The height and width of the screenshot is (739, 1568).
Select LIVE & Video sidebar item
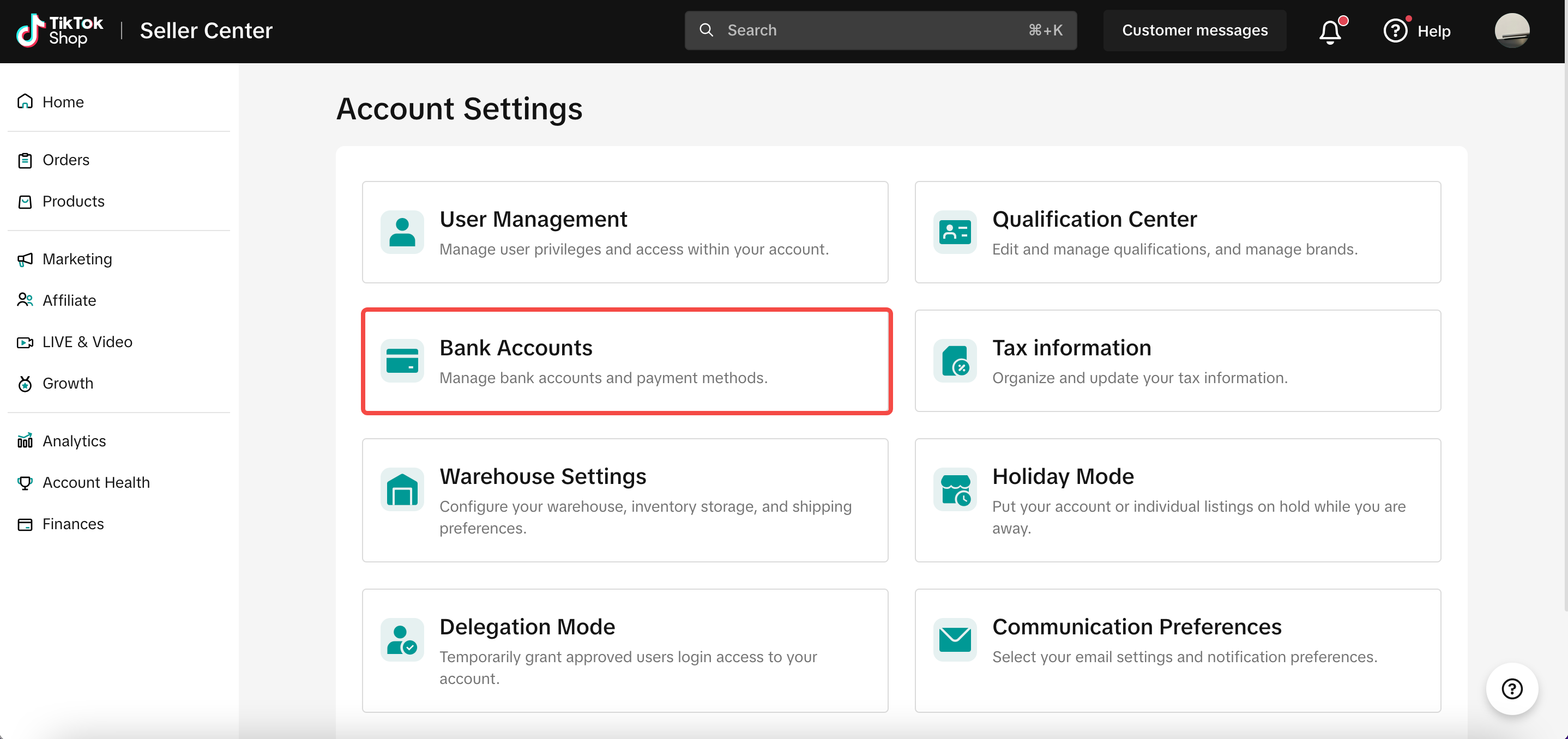87,342
